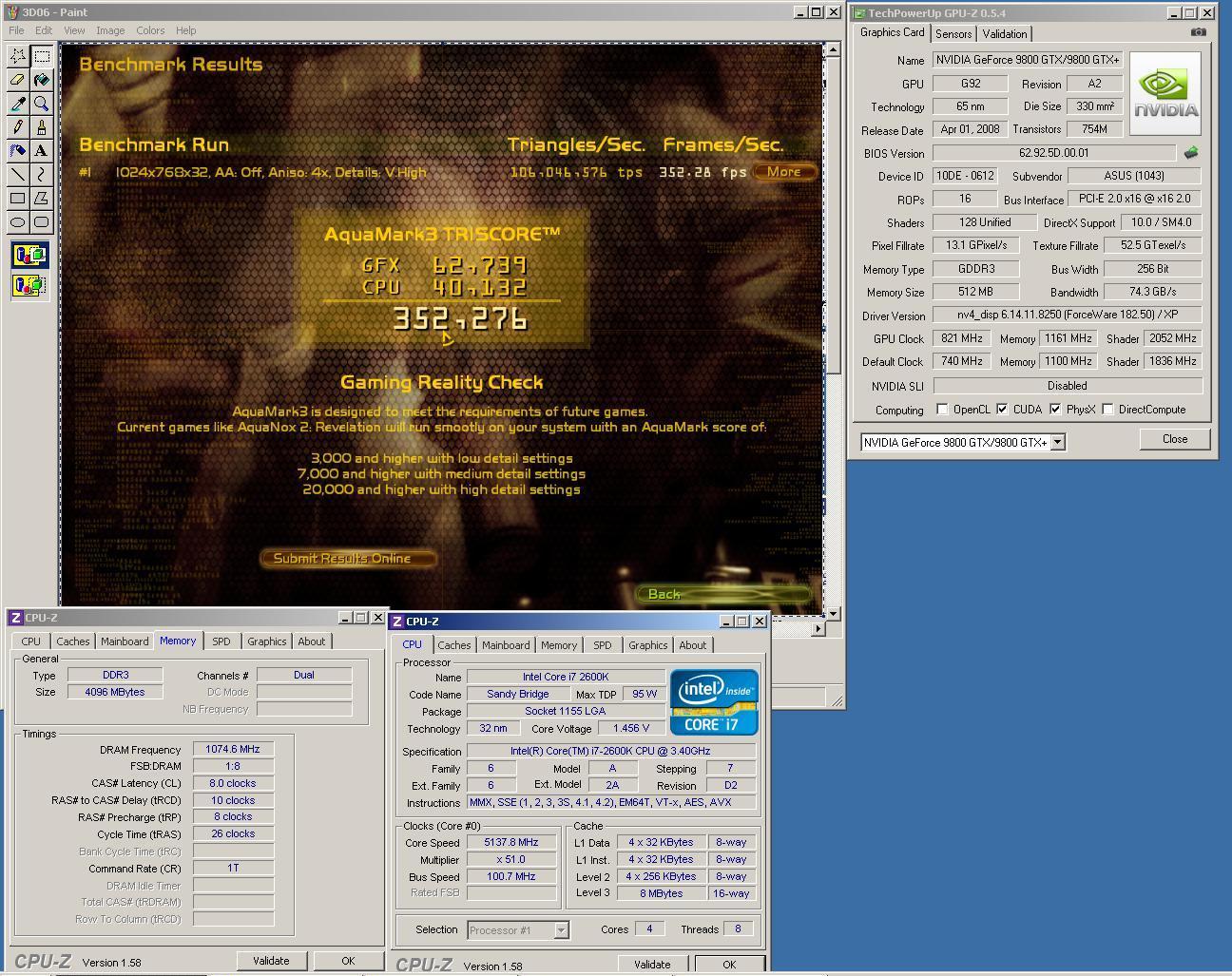This screenshot has height=976, width=1232.
Task: Toggle the PhysX checkbox
Action: pyautogui.click(x=1055, y=410)
